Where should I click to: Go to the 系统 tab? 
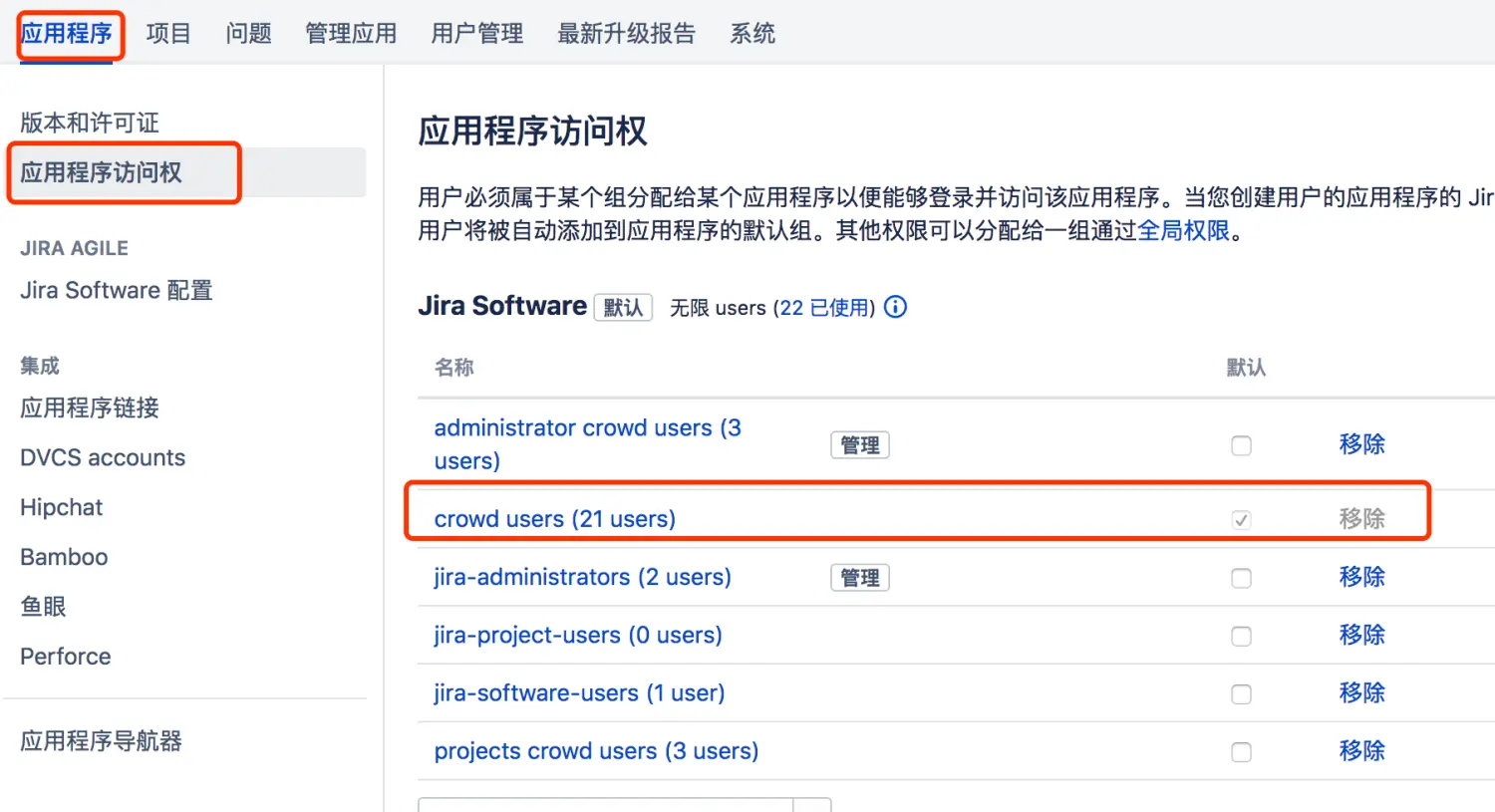(x=751, y=34)
